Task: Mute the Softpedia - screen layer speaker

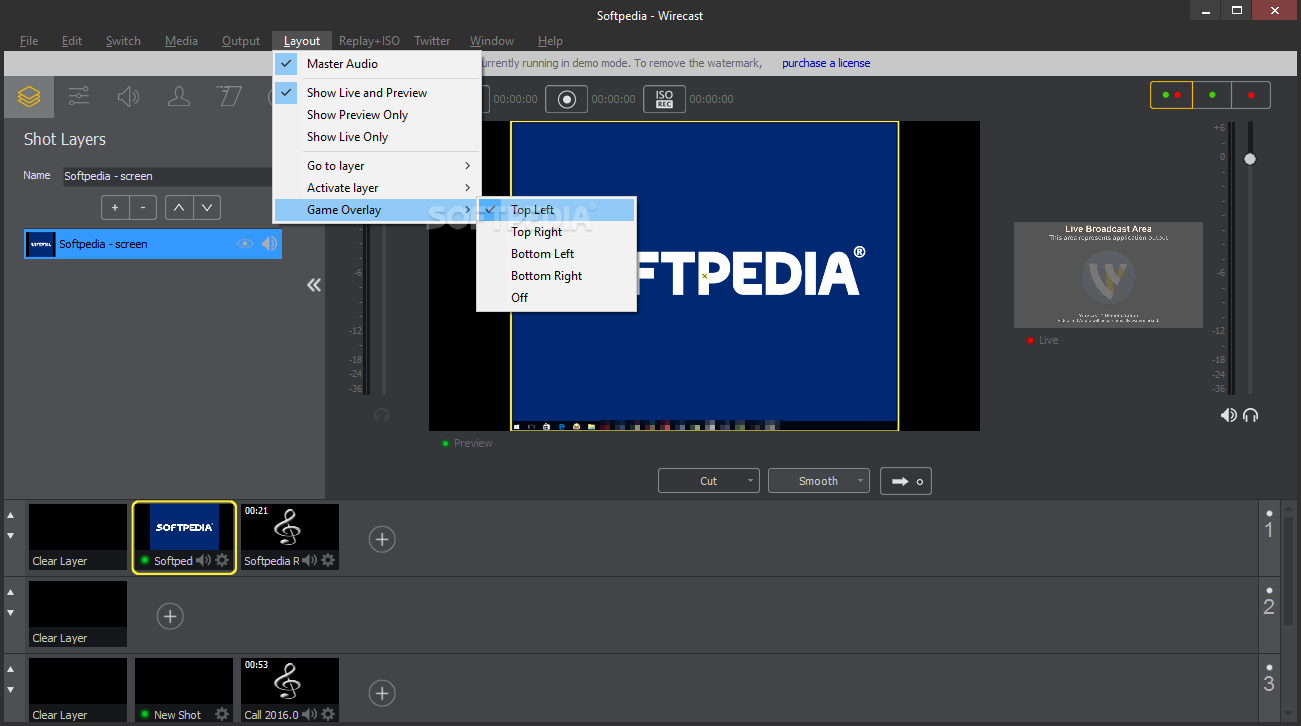Action: [270, 243]
